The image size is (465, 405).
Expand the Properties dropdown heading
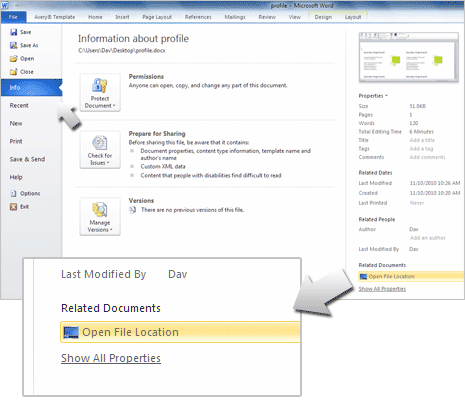(373, 96)
